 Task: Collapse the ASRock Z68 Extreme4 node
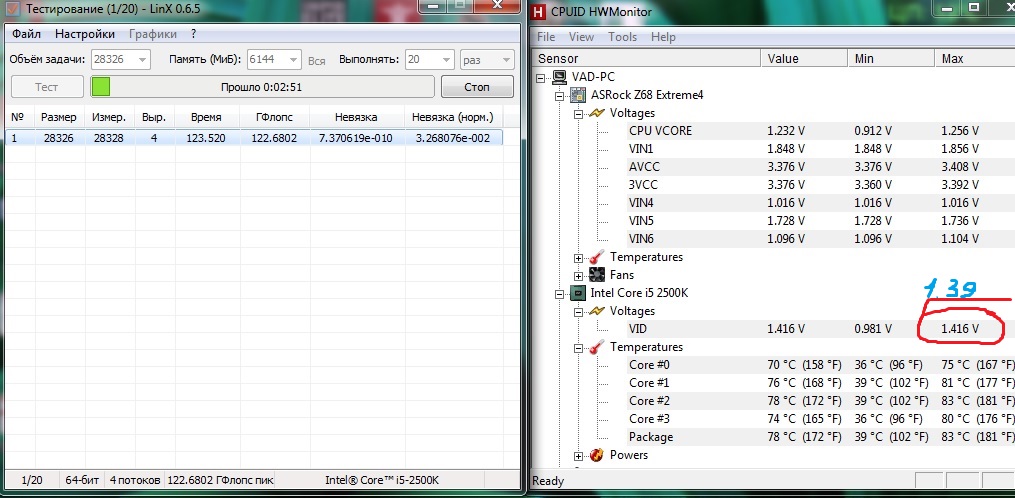point(560,96)
